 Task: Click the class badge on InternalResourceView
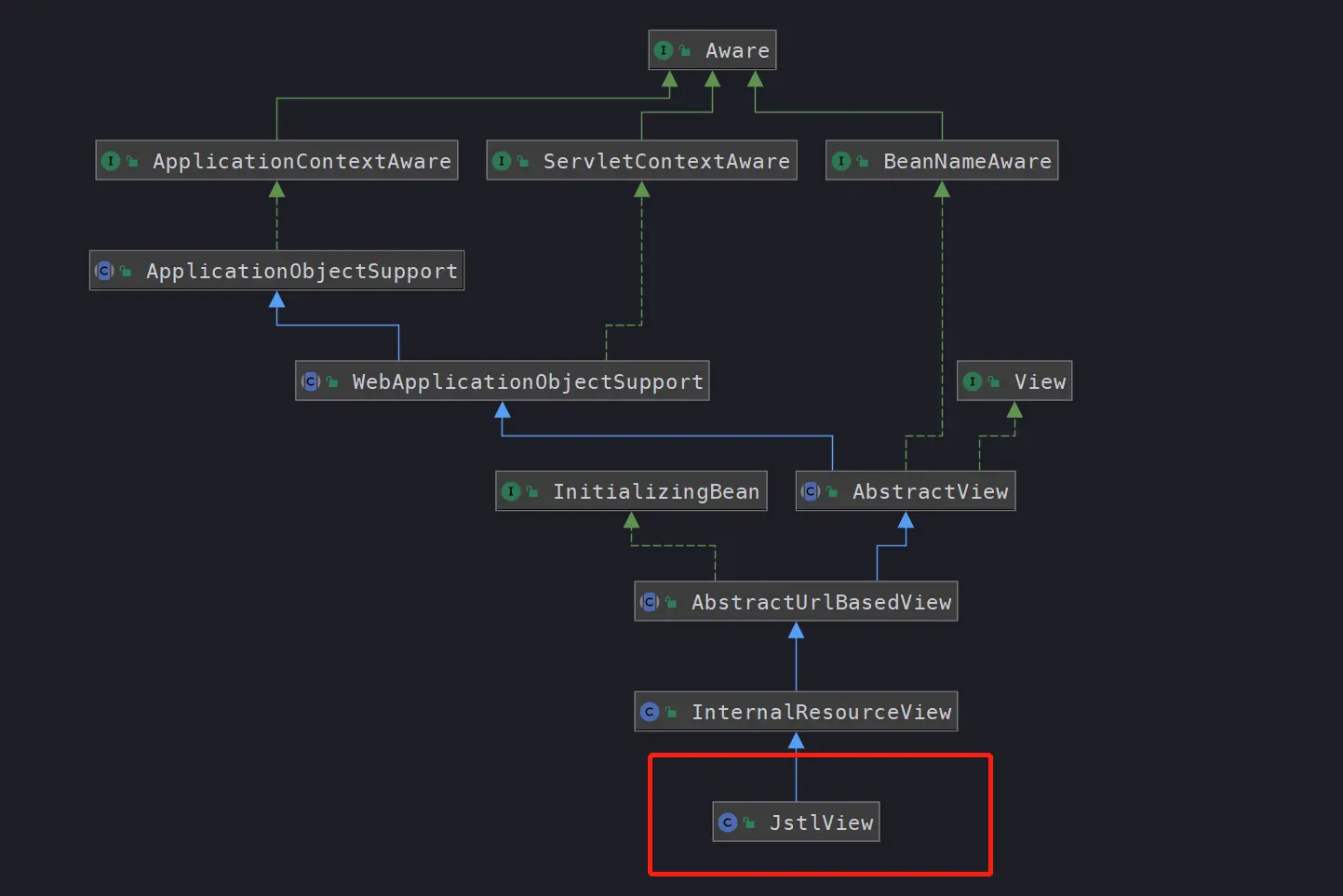point(649,712)
